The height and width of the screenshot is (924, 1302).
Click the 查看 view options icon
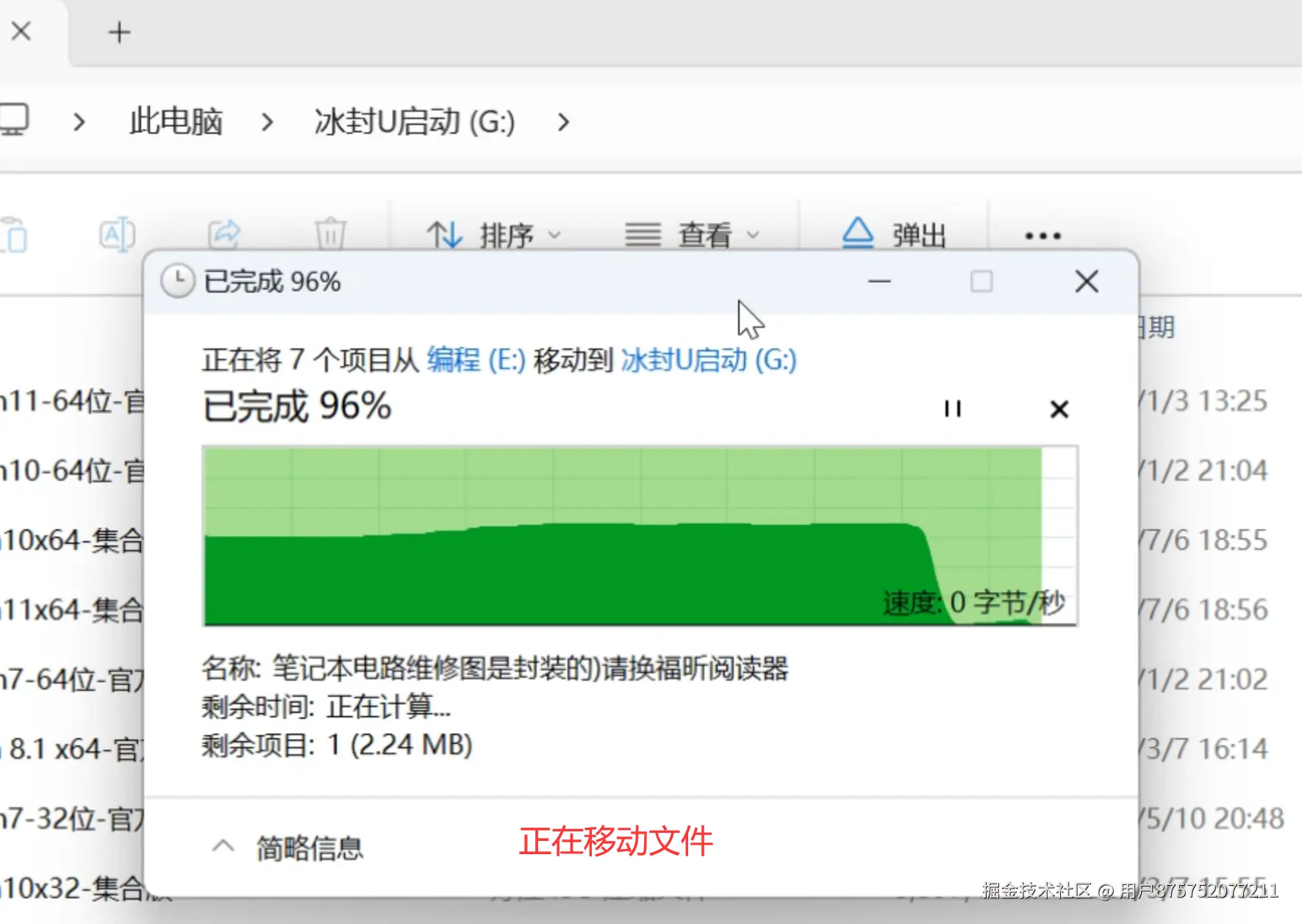[684, 234]
